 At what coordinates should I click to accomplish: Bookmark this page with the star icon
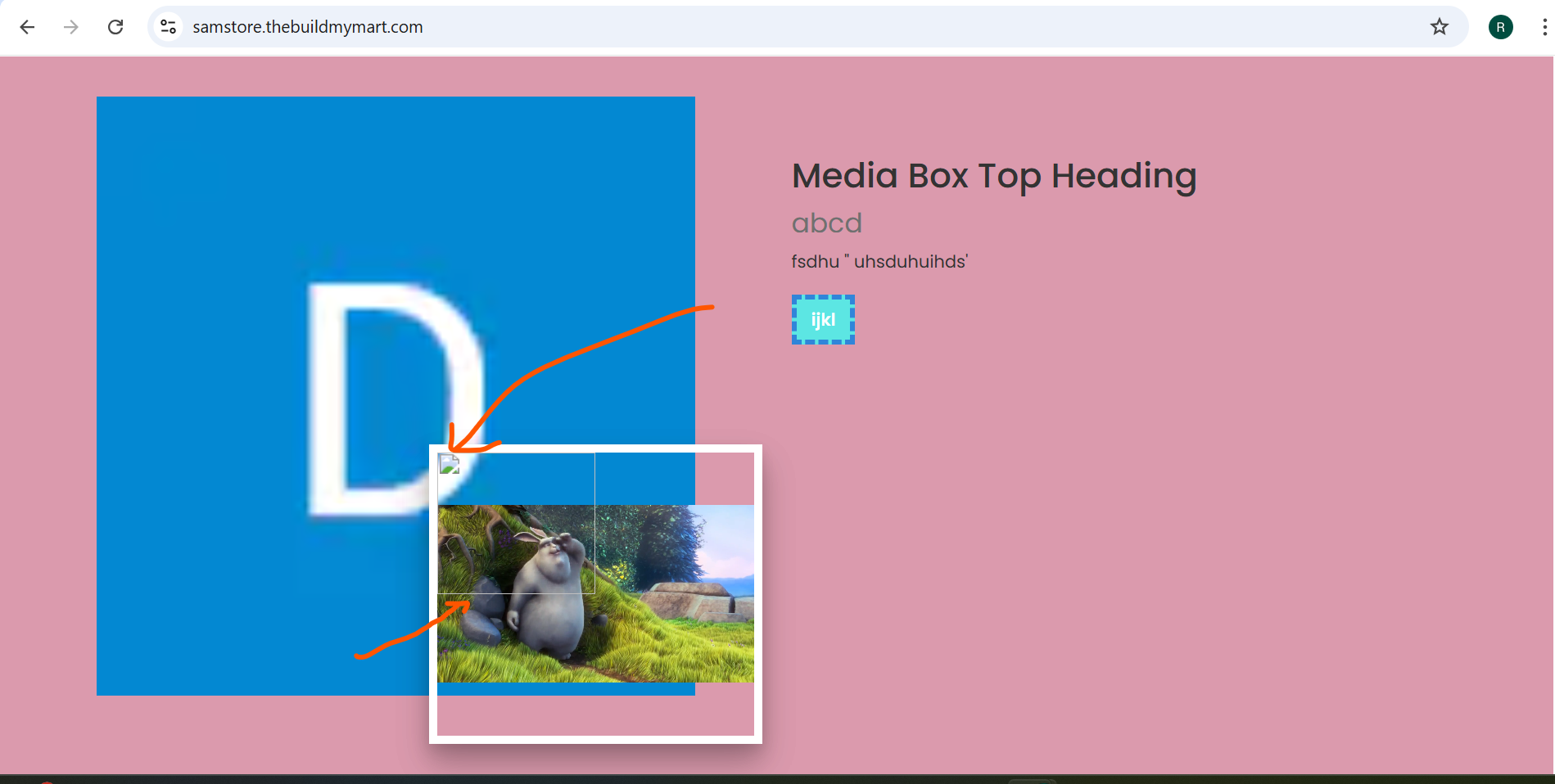click(x=1440, y=27)
